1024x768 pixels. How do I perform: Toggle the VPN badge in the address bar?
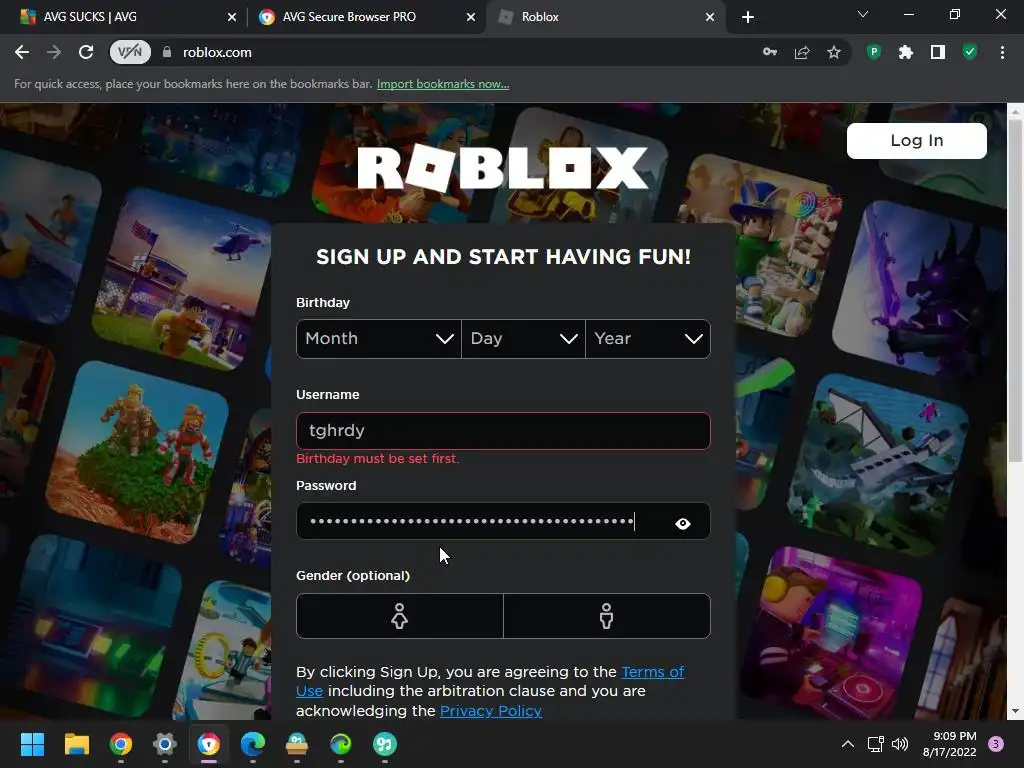[130, 52]
